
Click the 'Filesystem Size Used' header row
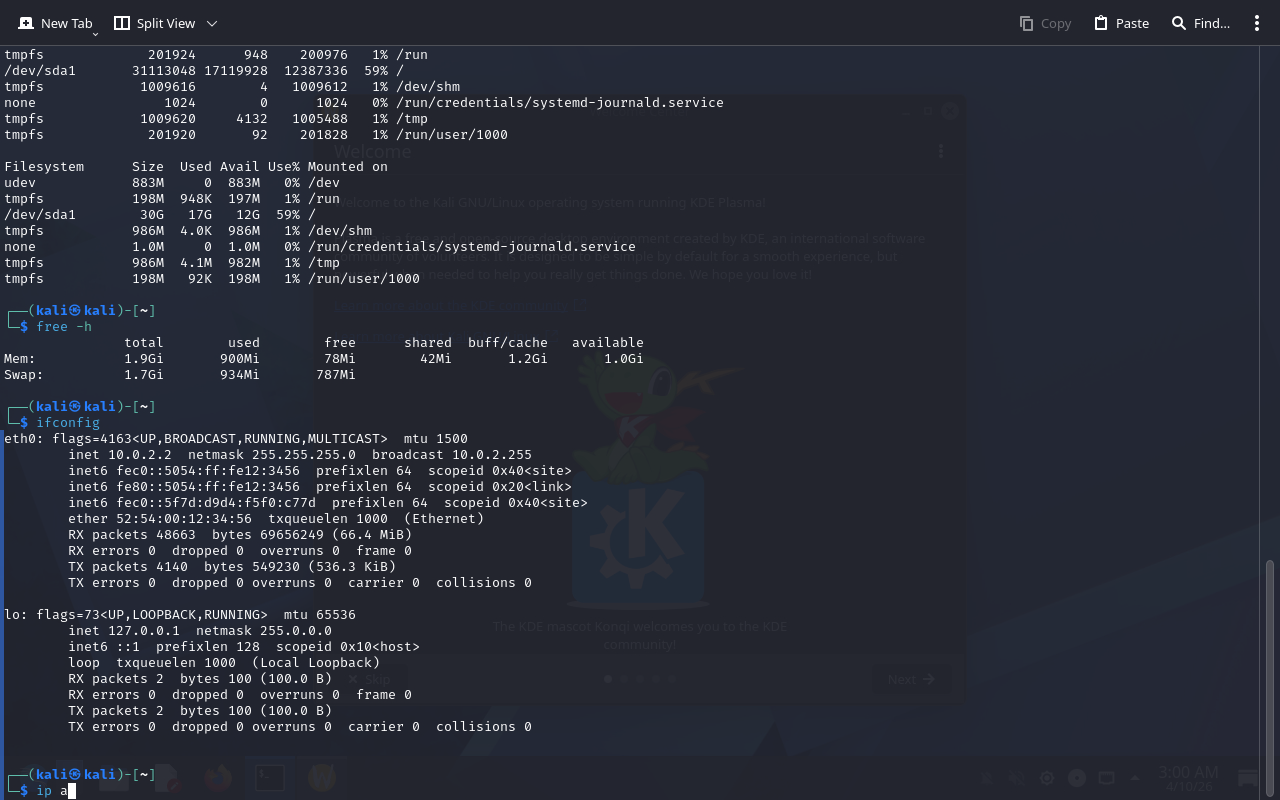(x=196, y=167)
